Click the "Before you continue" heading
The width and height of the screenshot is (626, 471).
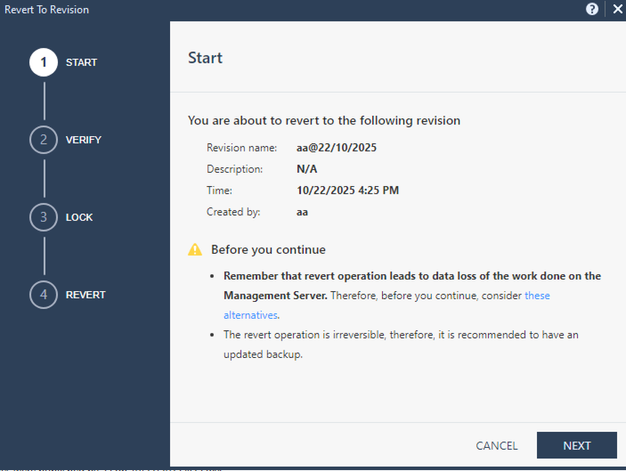[268, 250]
